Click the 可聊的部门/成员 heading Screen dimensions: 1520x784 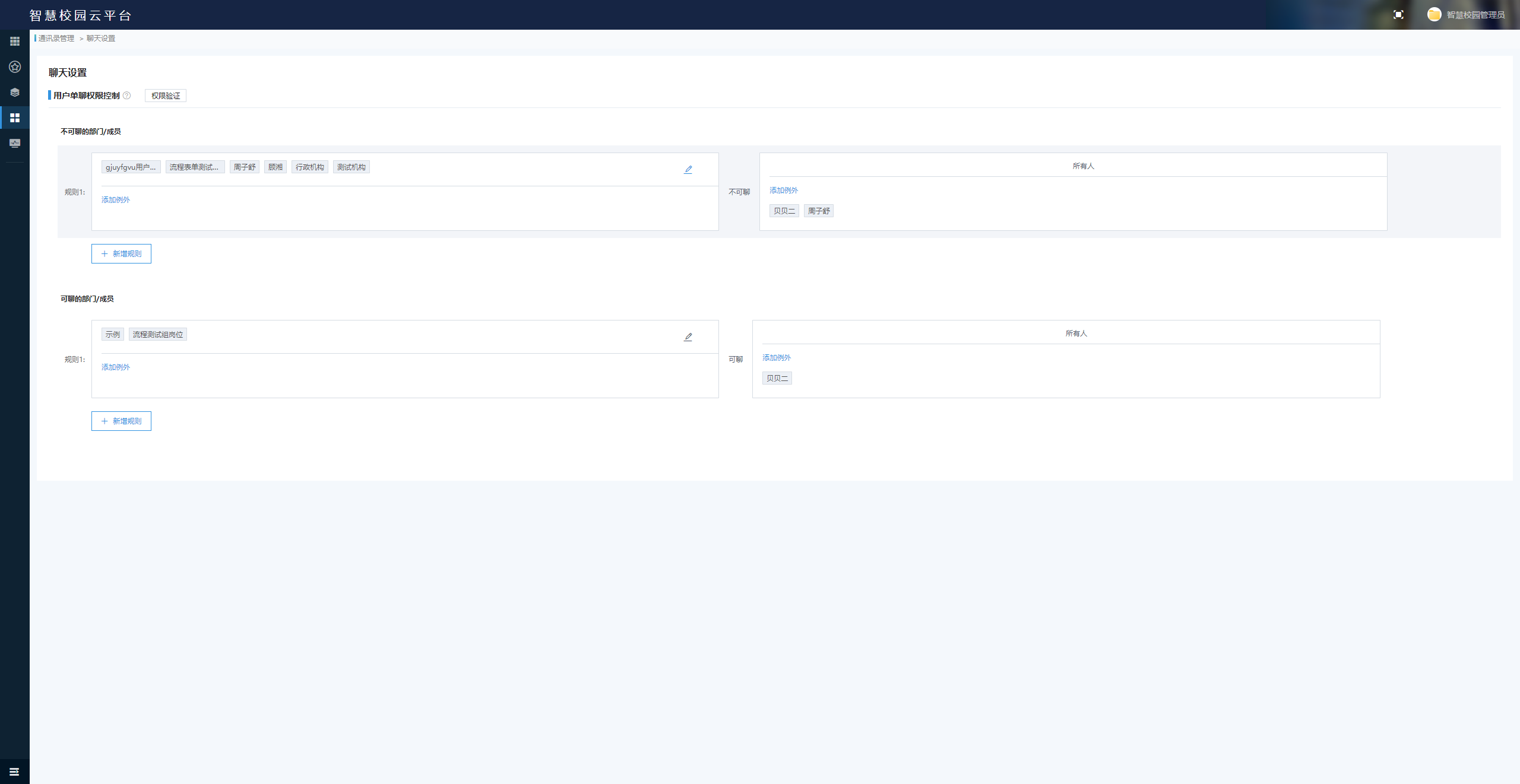pos(87,299)
